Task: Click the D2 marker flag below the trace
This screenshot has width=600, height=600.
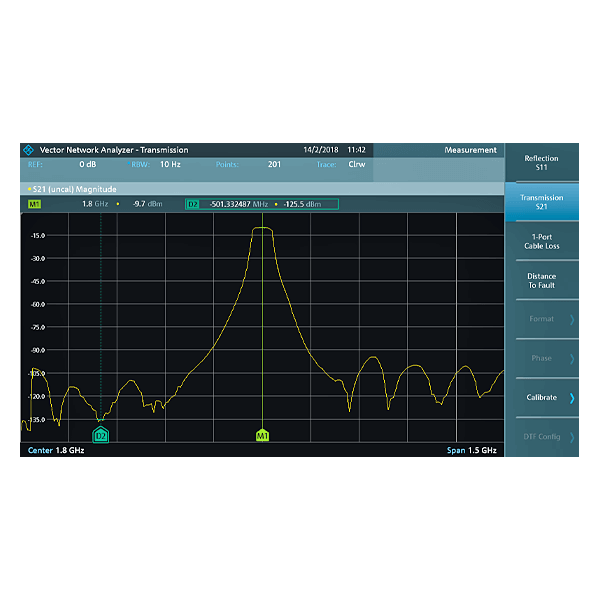Action: tap(100, 436)
